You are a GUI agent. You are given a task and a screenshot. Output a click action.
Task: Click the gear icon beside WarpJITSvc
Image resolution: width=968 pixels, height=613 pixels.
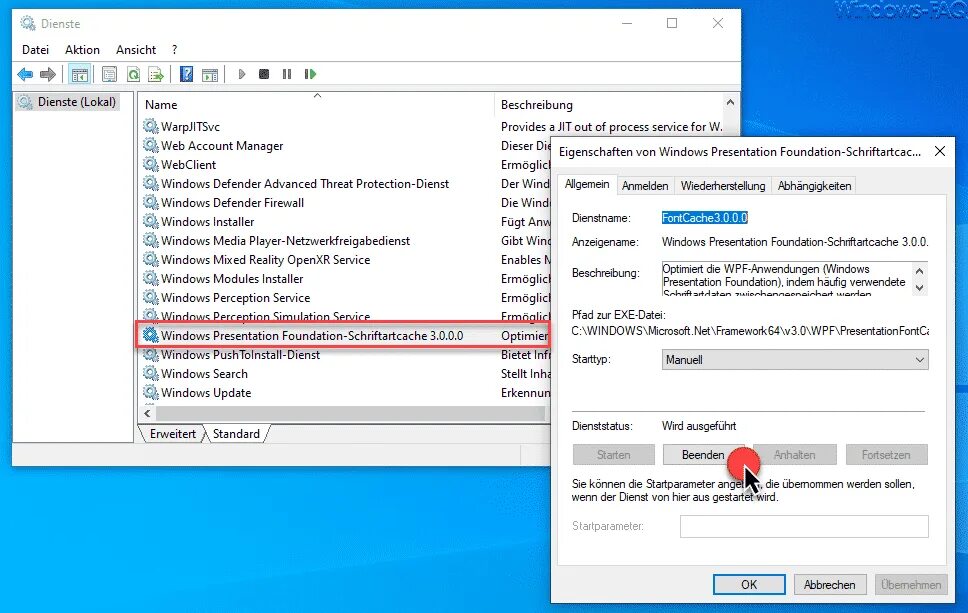tap(151, 127)
